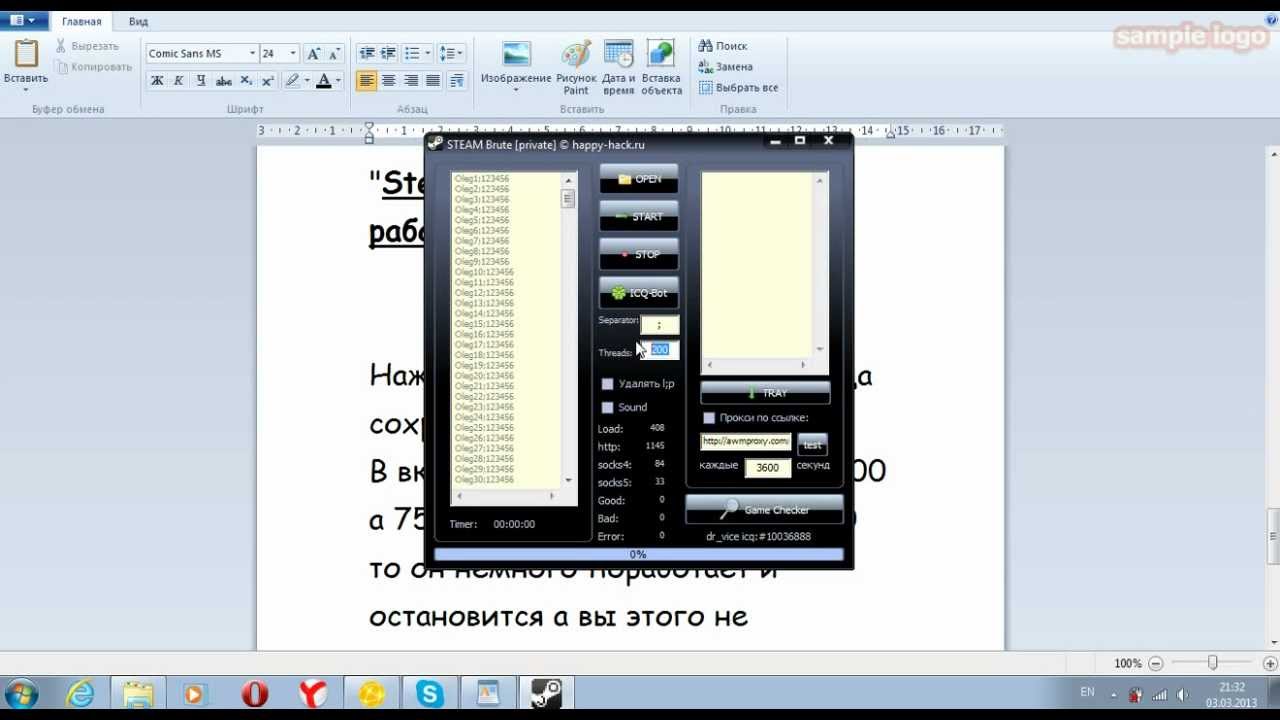Expand the Изображение dropdown arrow
1280x720 pixels.
pos(516,91)
